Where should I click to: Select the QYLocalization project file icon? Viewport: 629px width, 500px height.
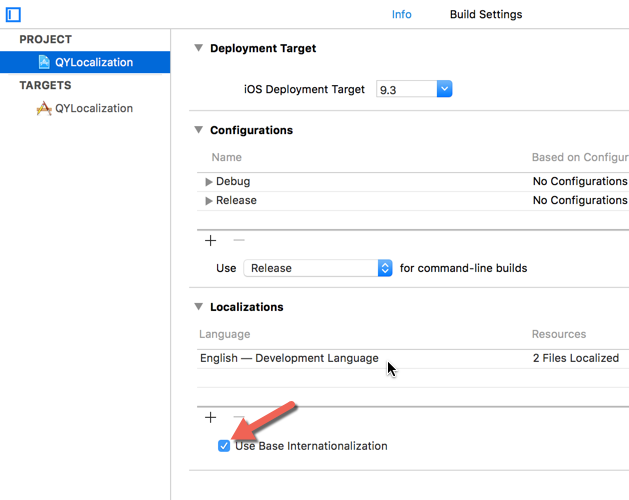(44, 62)
